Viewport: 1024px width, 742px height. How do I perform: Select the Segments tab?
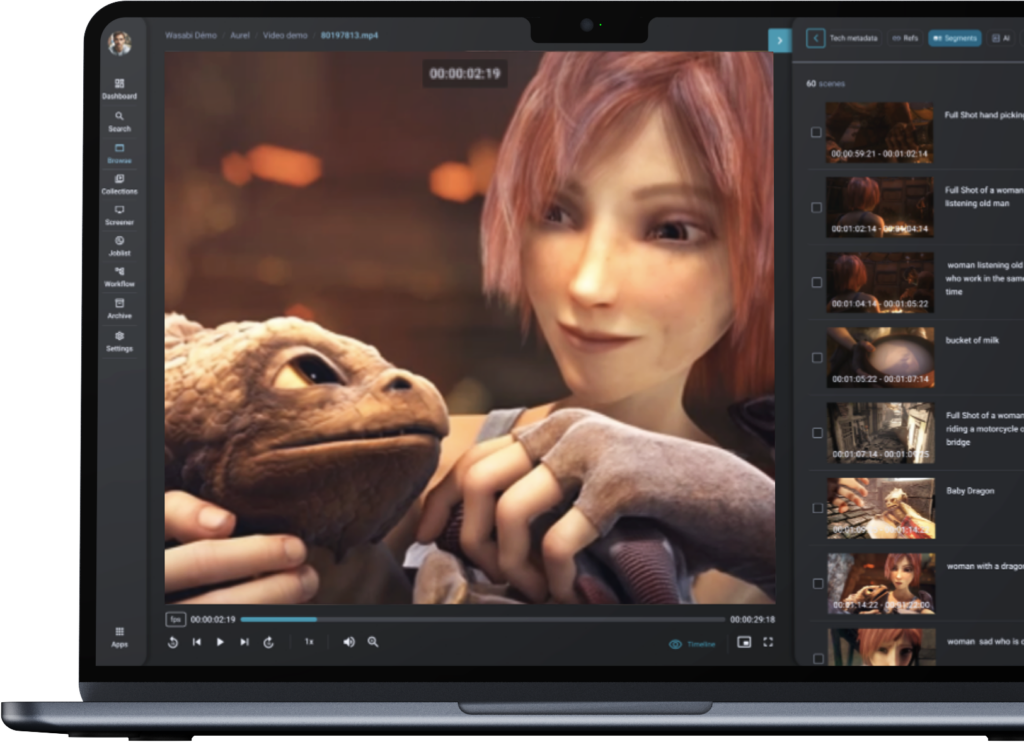click(x=955, y=38)
